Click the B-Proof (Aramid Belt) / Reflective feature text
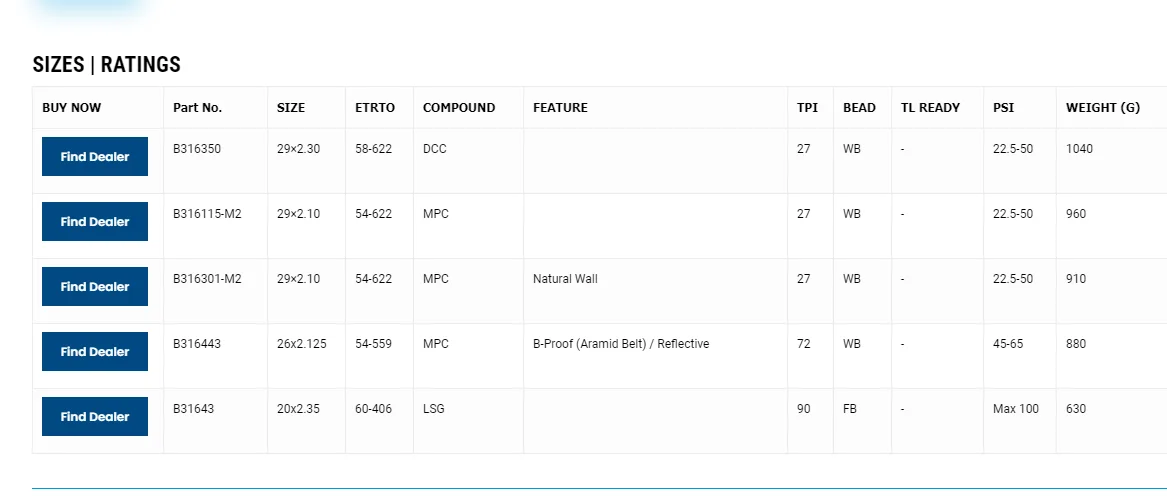The image size is (1167, 500). pos(621,344)
